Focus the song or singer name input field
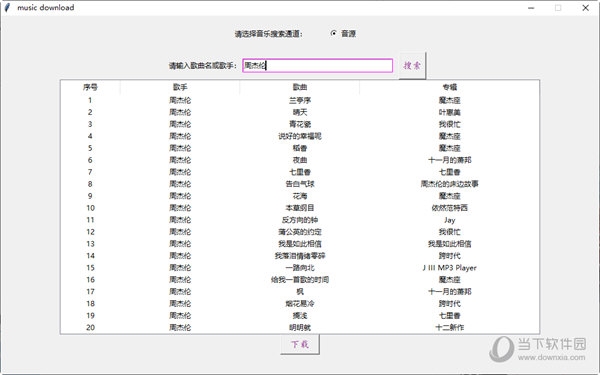The height and width of the screenshot is (375, 600). (318, 65)
